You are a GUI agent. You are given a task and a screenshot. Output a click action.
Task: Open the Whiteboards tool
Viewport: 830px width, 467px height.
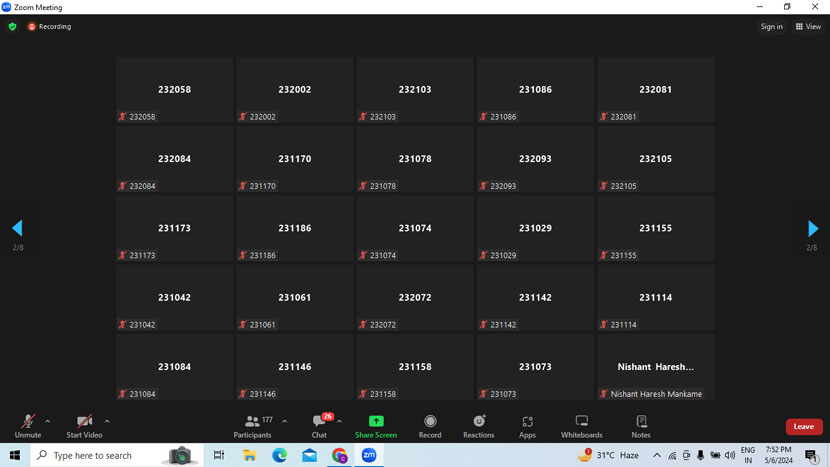[581, 425]
